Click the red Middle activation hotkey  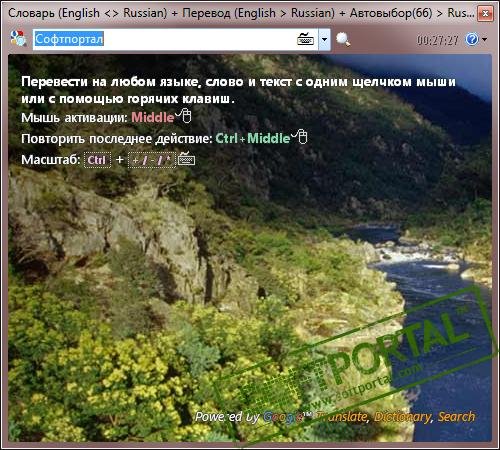153,117
